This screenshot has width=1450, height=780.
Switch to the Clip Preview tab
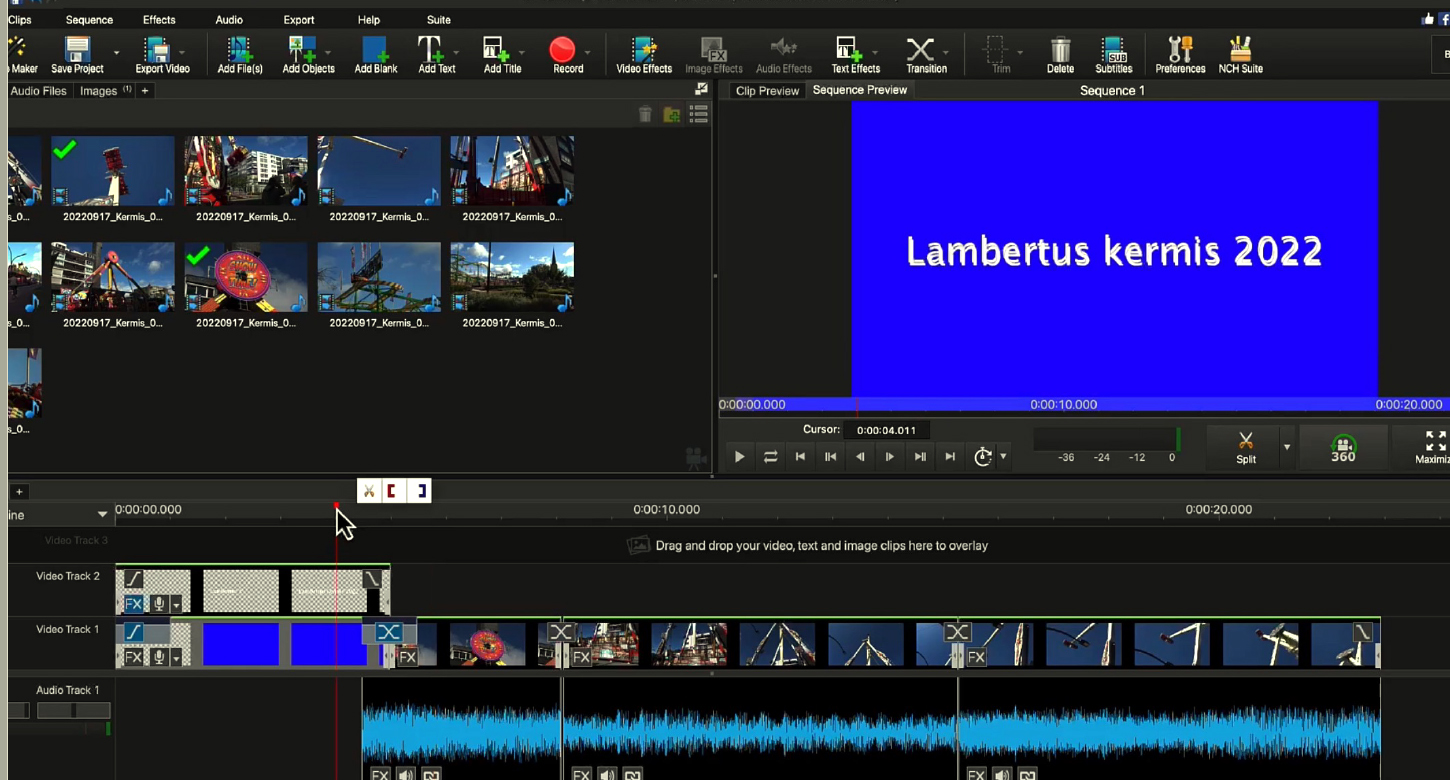pos(767,91)
